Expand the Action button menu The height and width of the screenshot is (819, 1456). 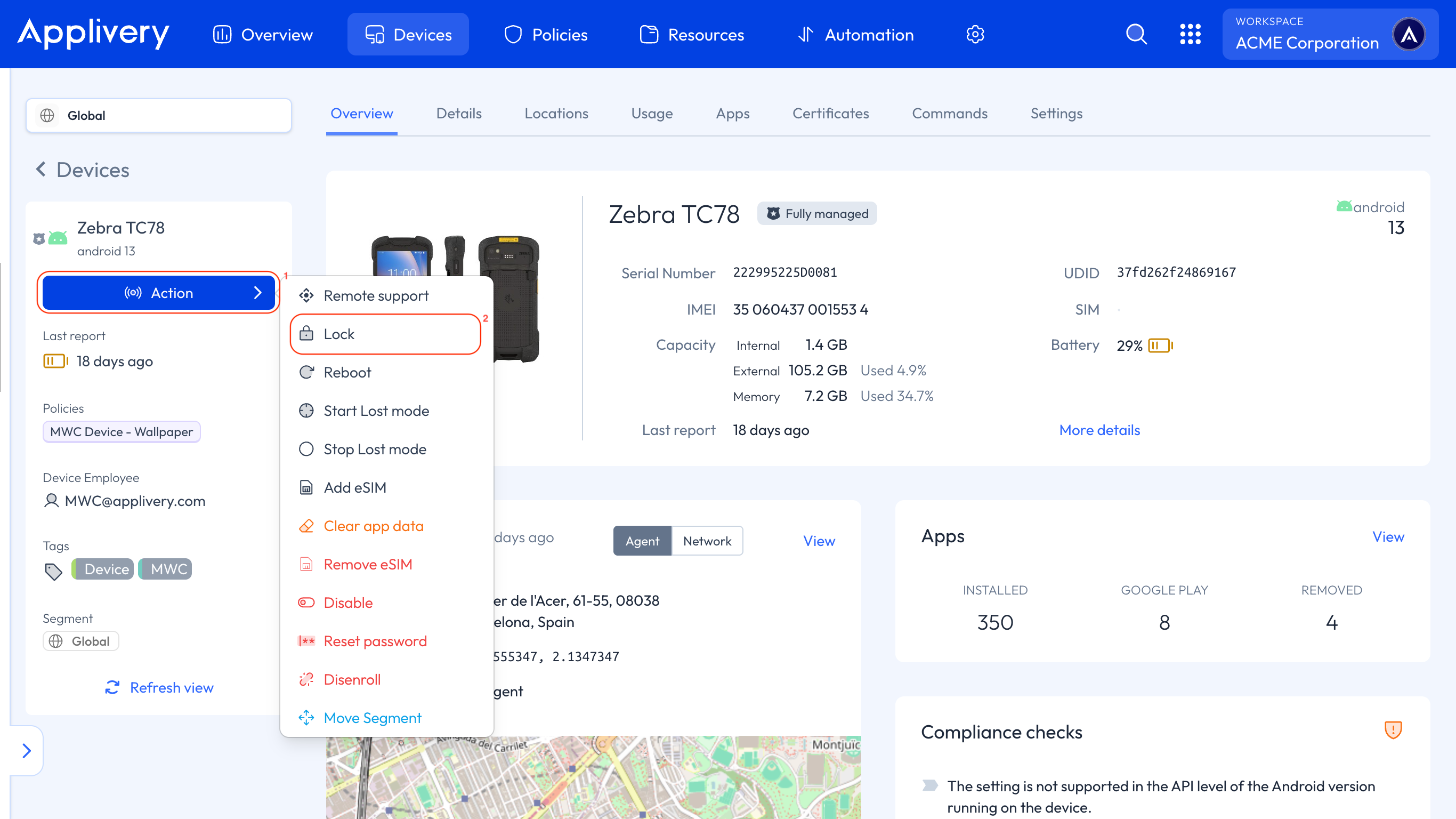[158, 292]
